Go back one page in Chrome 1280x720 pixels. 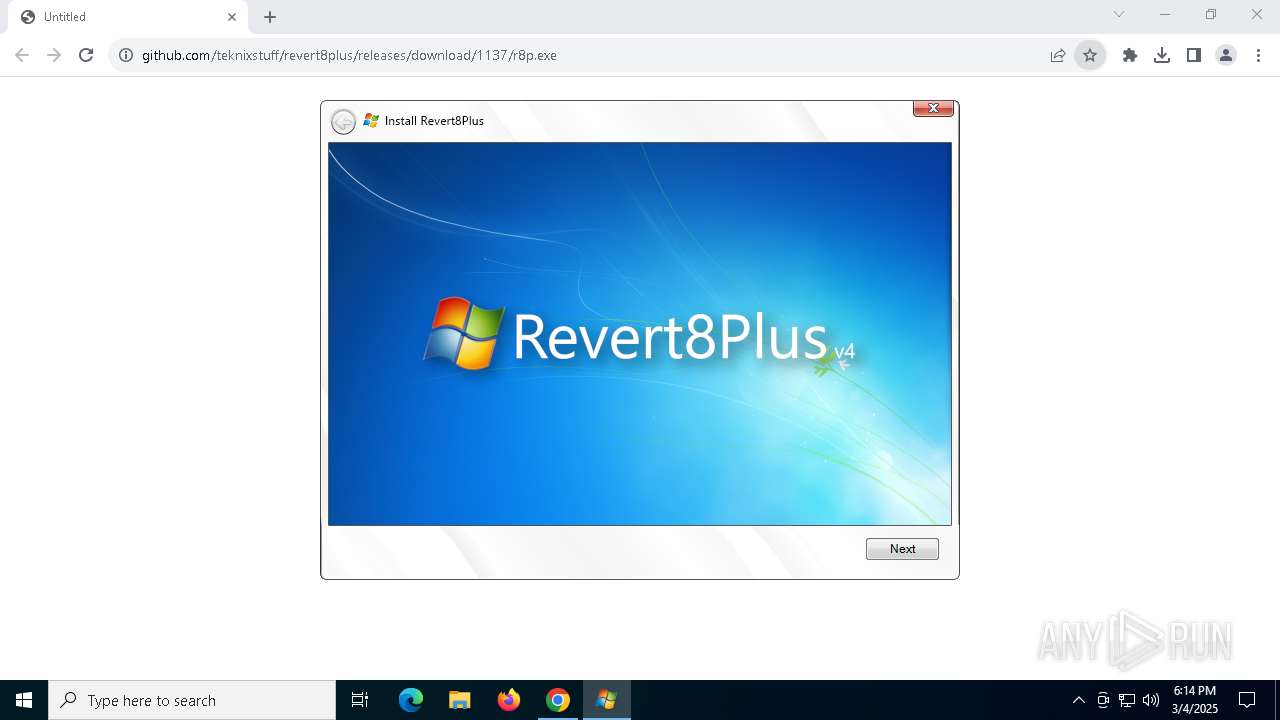click(x=22, y=55)
